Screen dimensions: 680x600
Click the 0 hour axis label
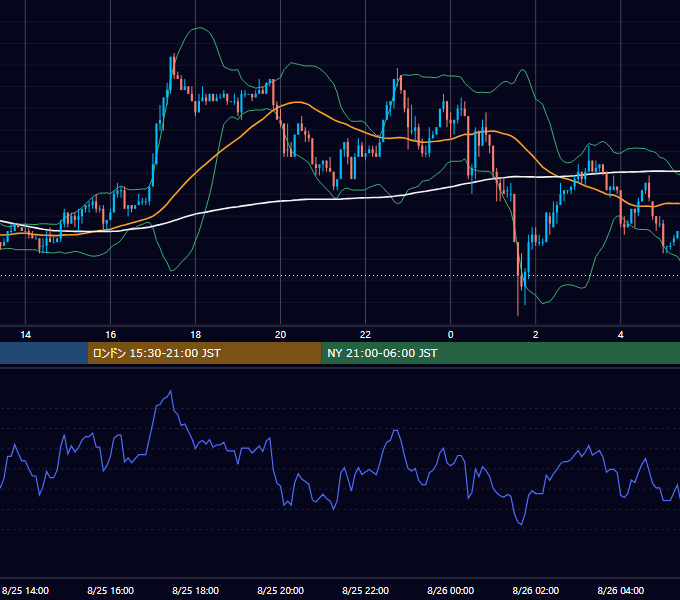tap(451, 335)
